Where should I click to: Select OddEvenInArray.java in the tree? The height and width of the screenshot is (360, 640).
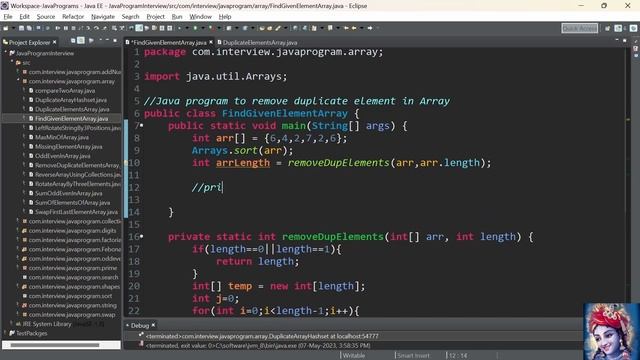point(62,156)
